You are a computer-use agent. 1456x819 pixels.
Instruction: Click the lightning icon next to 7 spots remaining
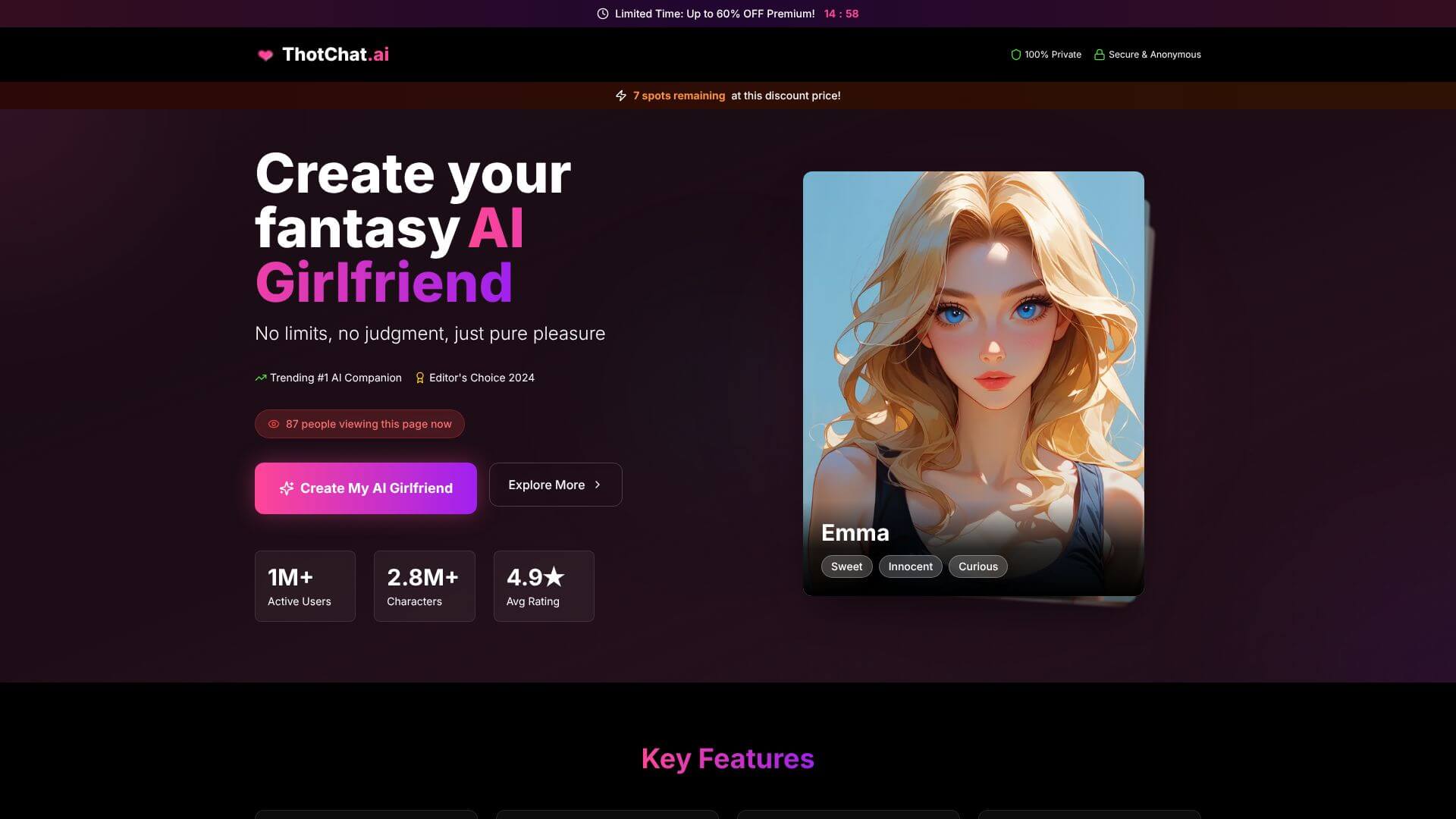click(622, 96)
